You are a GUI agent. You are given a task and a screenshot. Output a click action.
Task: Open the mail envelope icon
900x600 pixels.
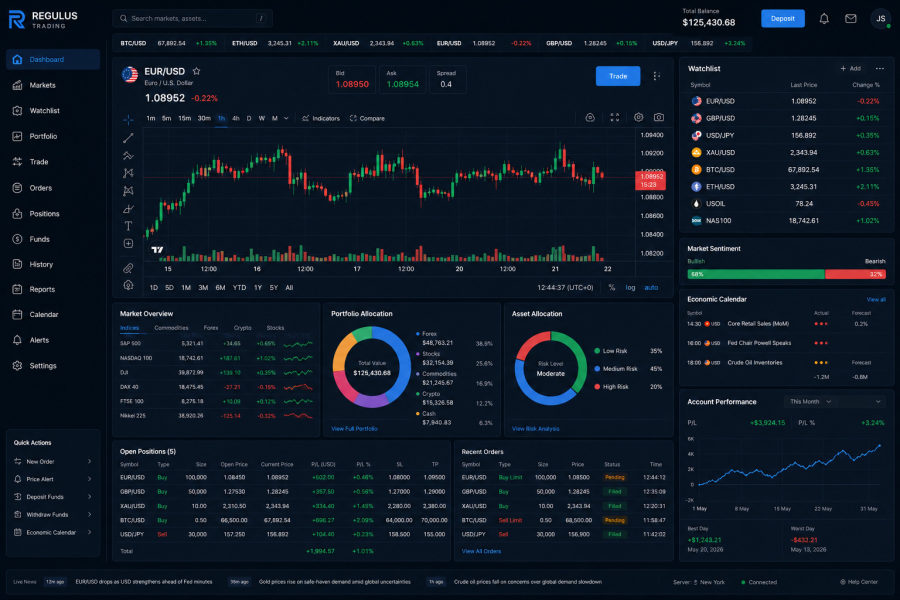click(851, 19)
